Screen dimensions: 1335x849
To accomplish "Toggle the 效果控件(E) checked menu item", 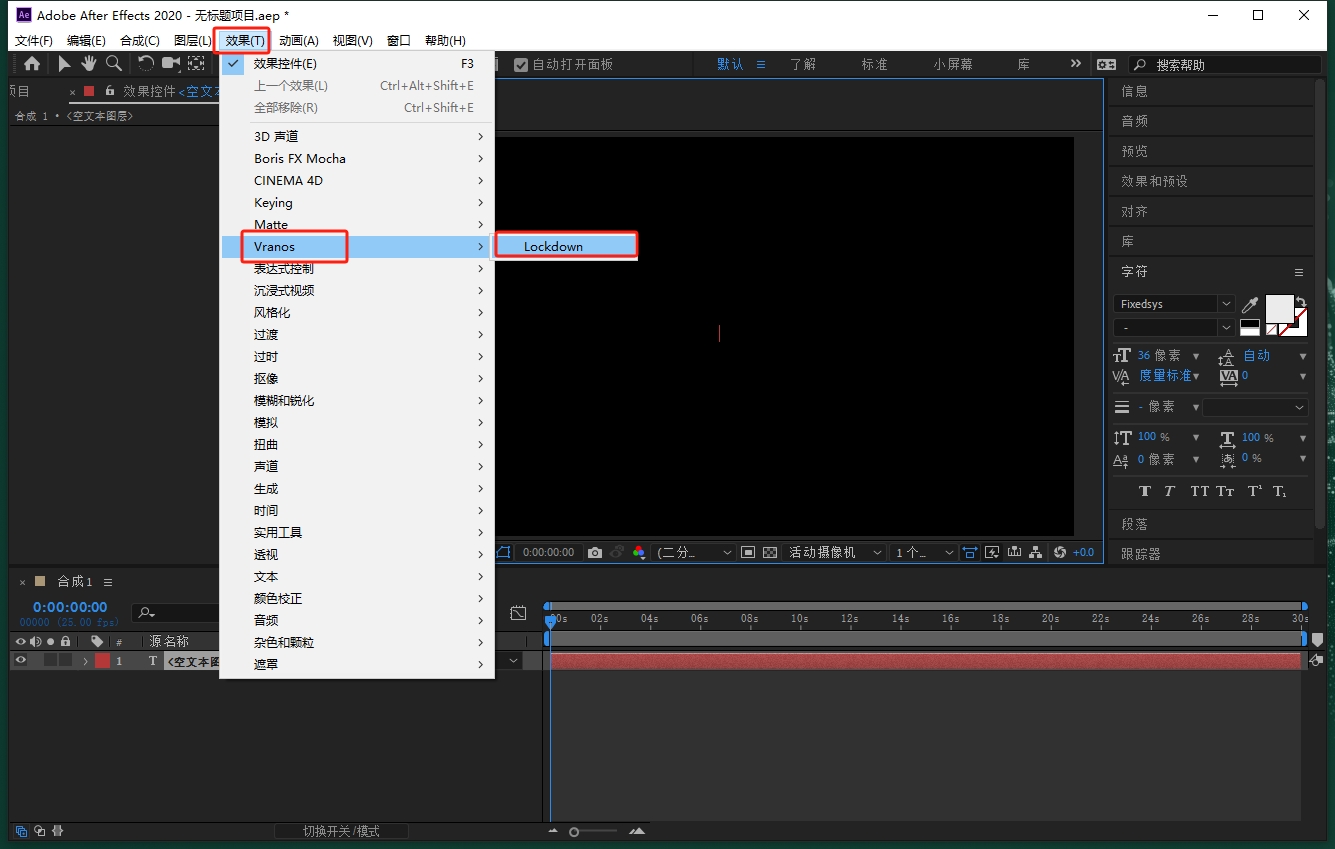I will coord(285,64).
